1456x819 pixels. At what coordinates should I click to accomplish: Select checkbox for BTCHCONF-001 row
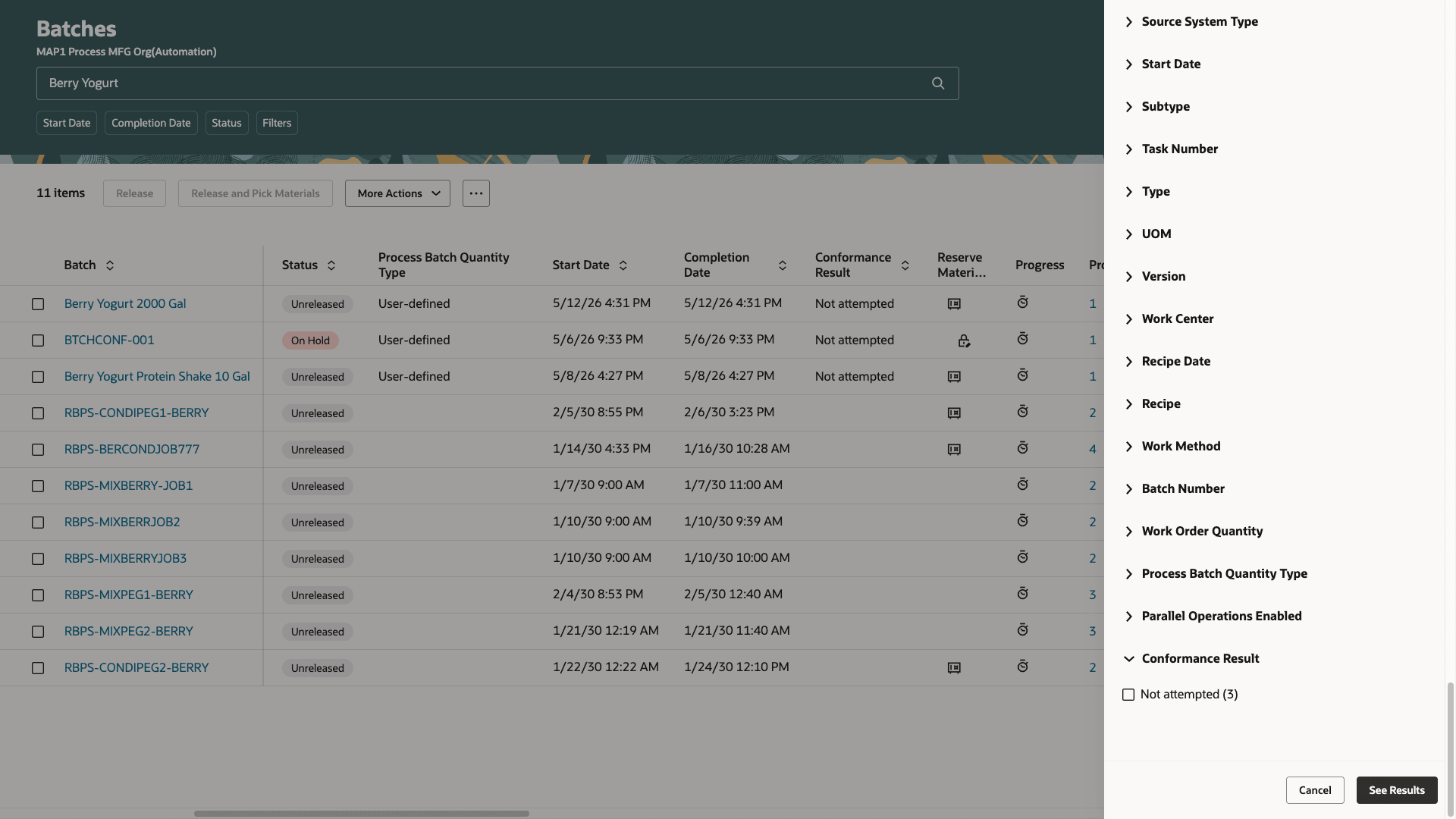point(38,340)
